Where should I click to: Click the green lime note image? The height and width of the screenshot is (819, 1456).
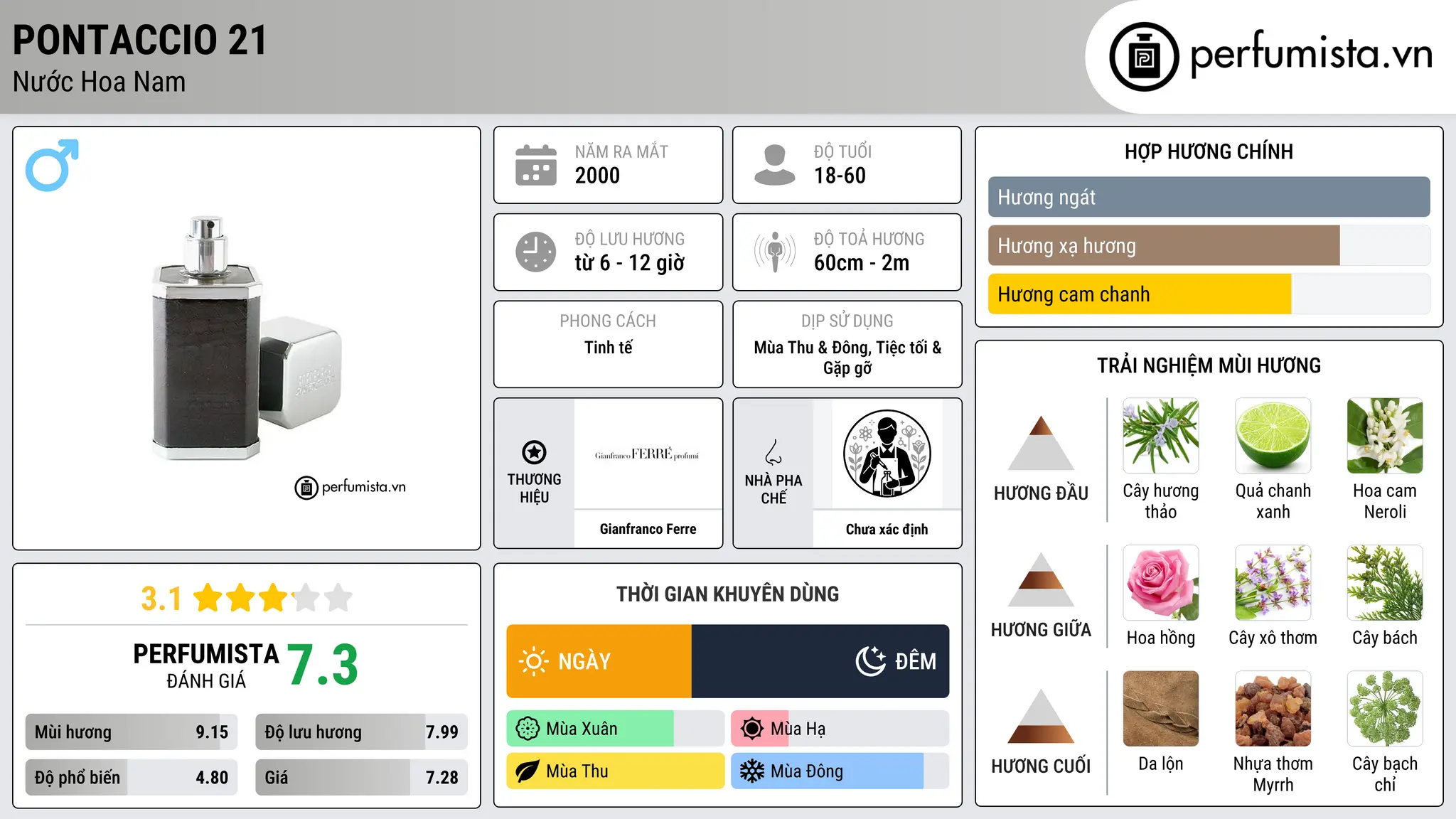click(1273, 436)
